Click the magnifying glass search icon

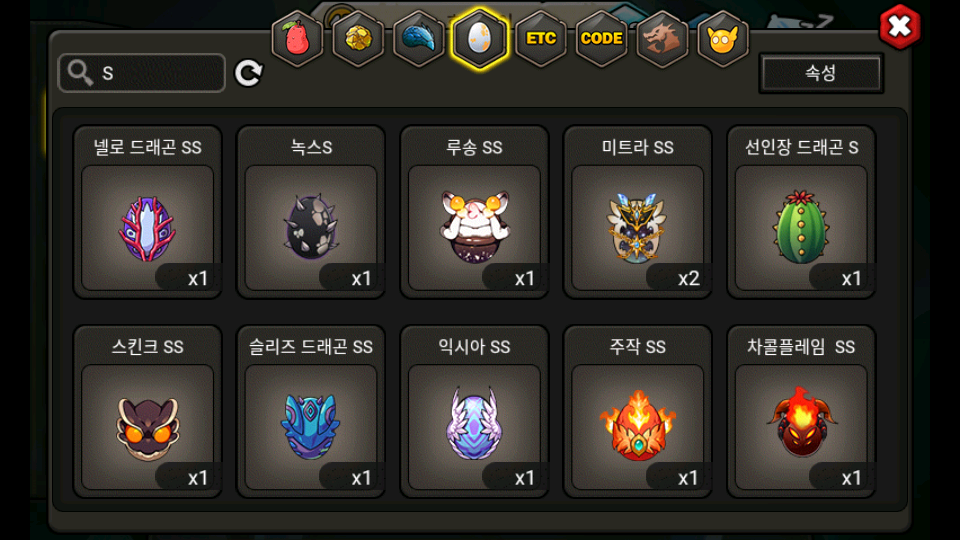point(80,73)
